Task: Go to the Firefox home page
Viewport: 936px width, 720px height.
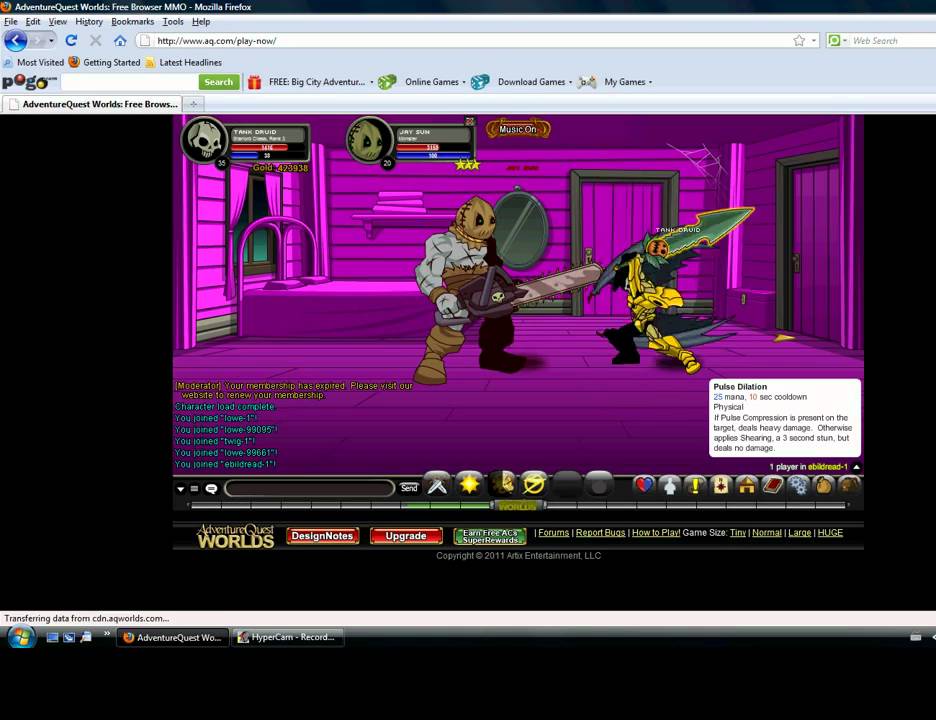Action: coord(120,41)
